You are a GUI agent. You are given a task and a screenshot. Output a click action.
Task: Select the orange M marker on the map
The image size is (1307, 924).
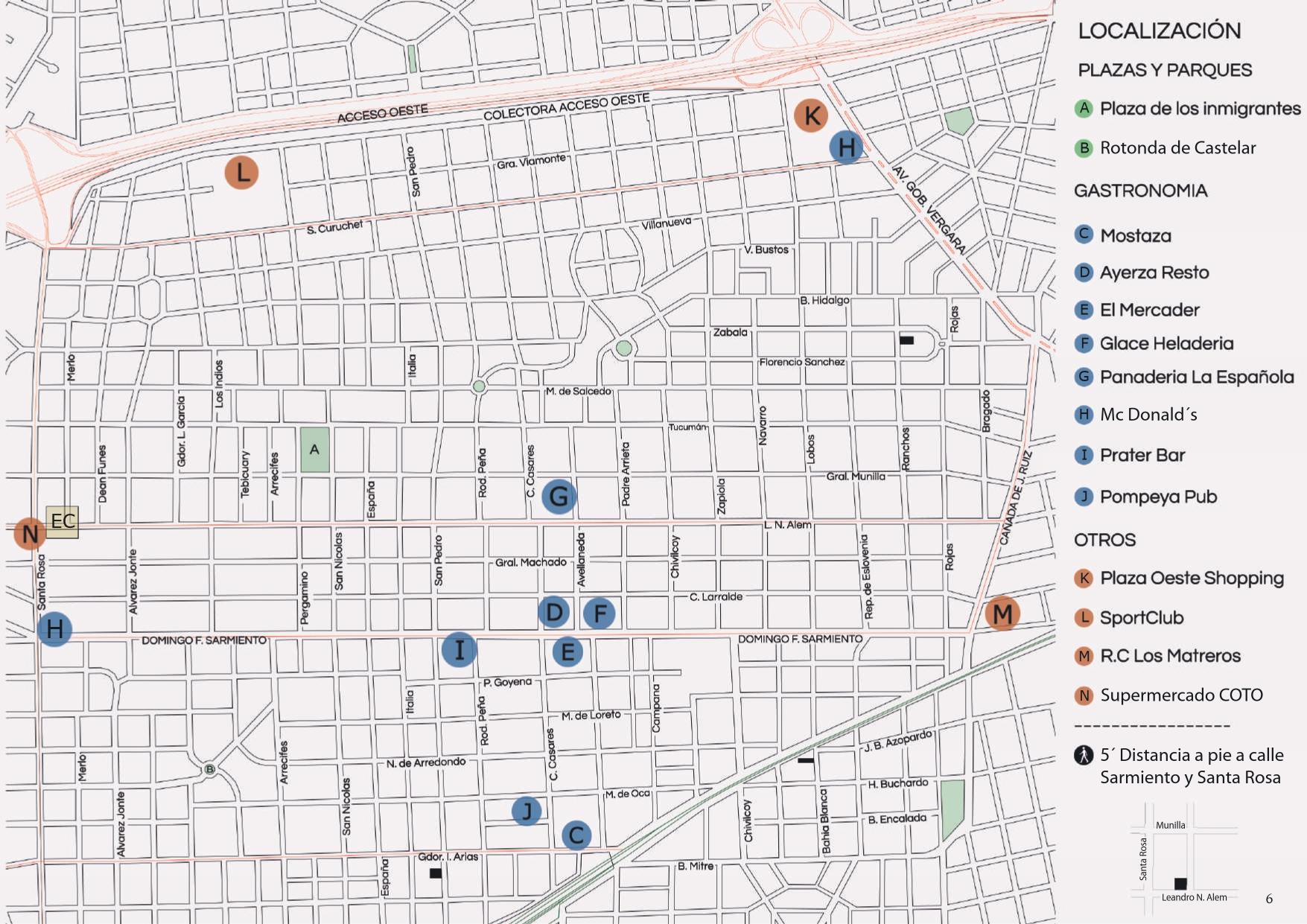click(1002, 614)
